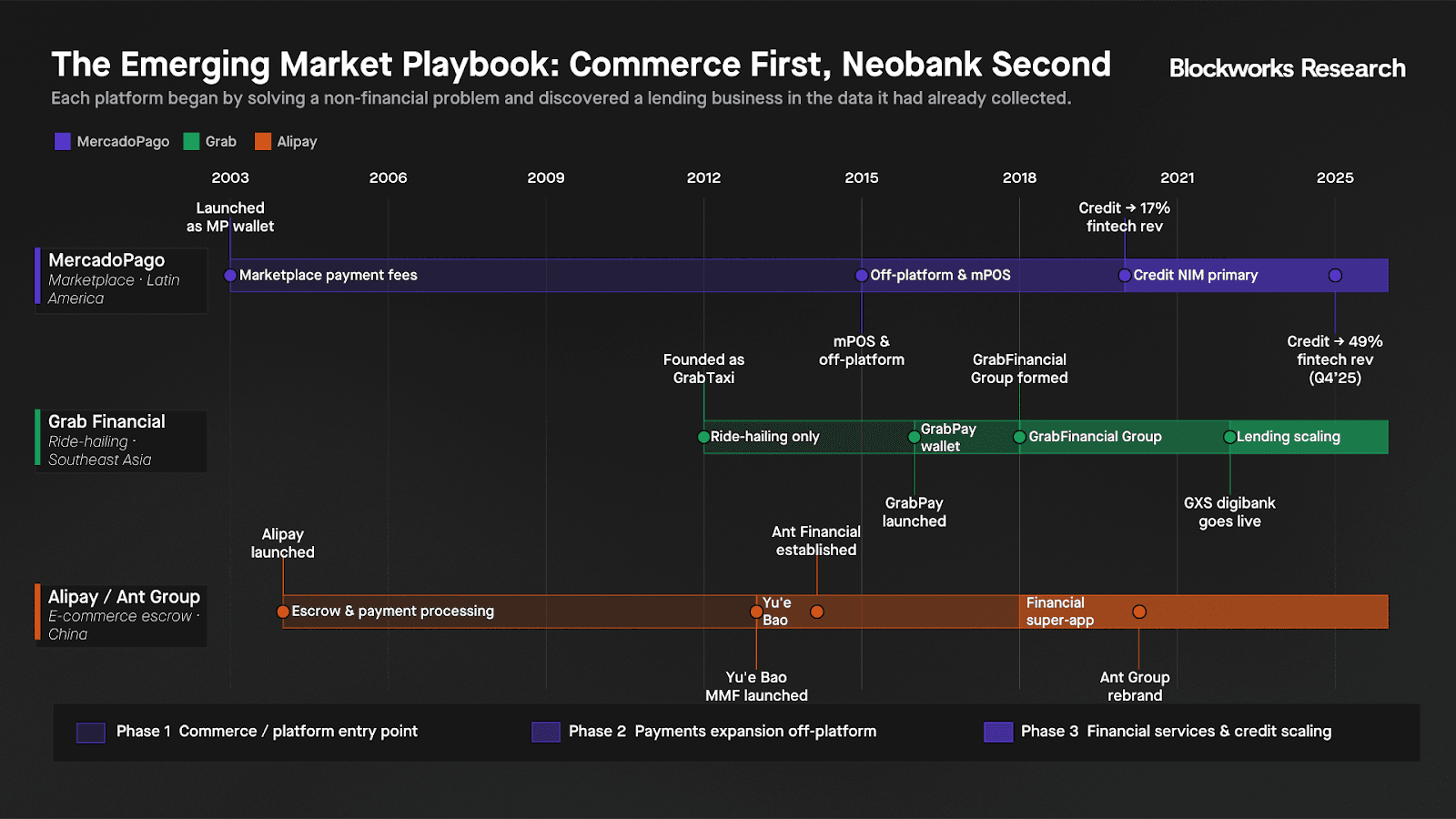This screenshot has width=1456, height=819.
Task: Click the Escrow & payment processing dot
Action: coord(283,612)
